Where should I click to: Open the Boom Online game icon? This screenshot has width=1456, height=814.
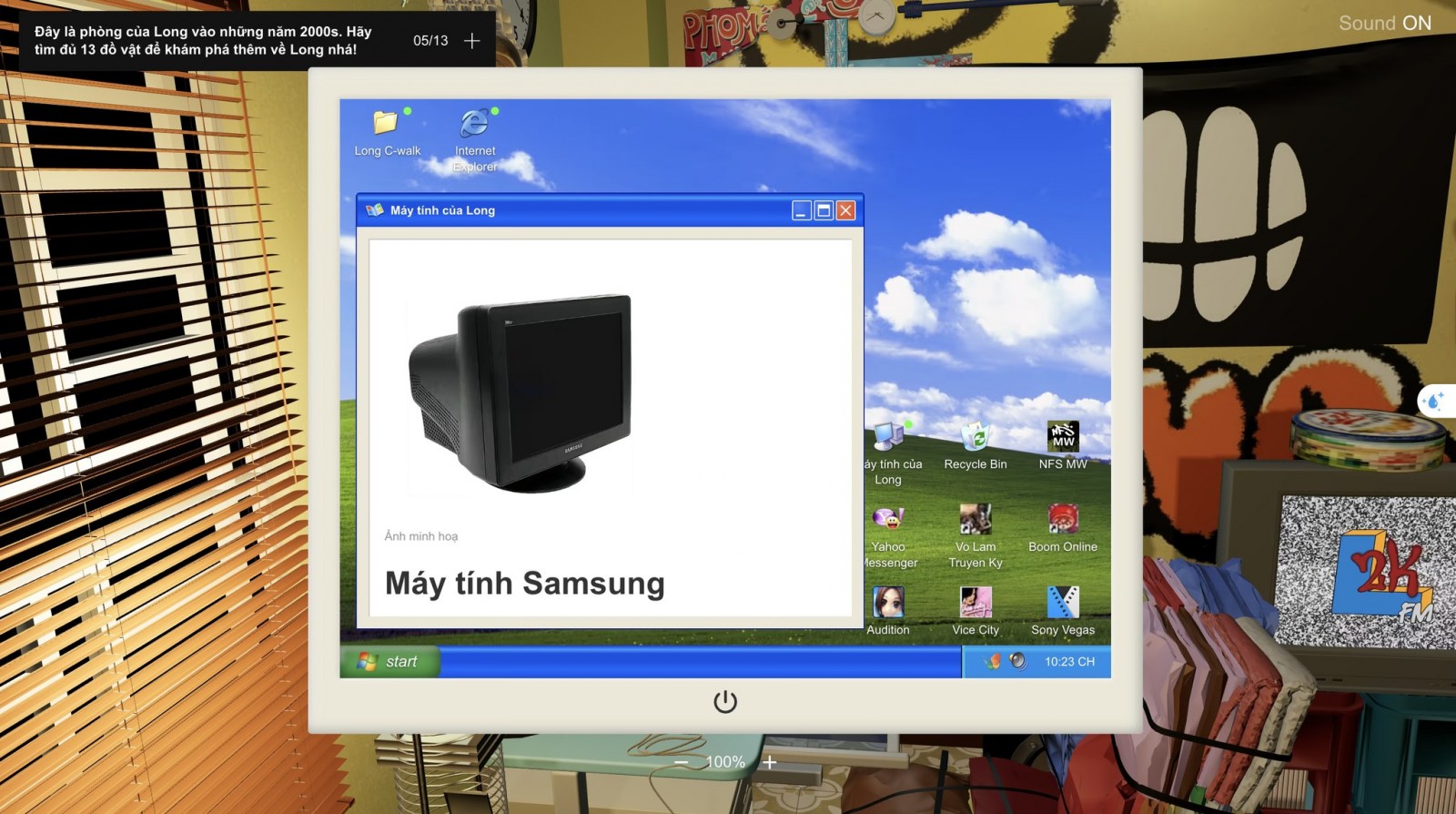[1062, 520]
